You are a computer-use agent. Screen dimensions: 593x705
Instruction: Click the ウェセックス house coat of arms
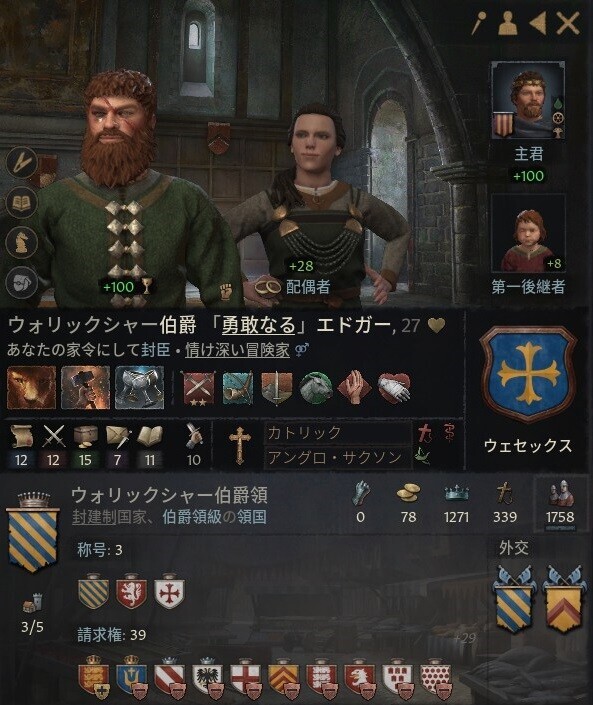pyautogui.click(x=528, y=375)
